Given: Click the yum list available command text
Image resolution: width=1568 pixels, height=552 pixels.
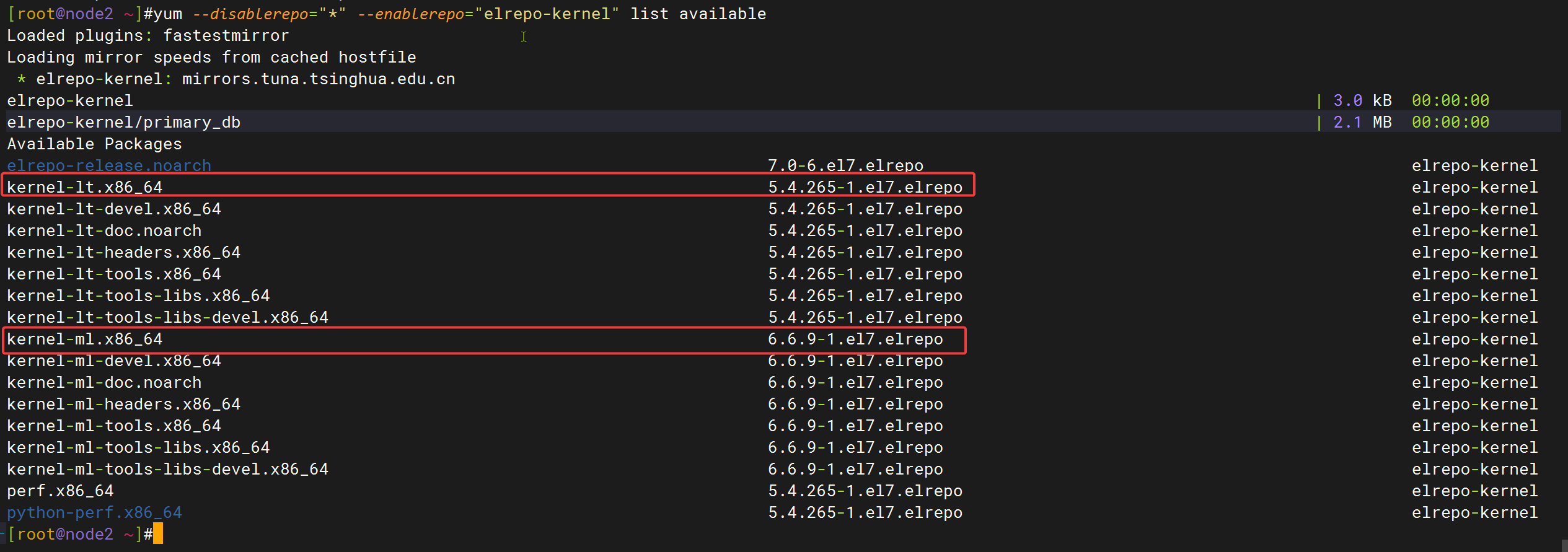Looking at the screenshot, I should (460, 14).
